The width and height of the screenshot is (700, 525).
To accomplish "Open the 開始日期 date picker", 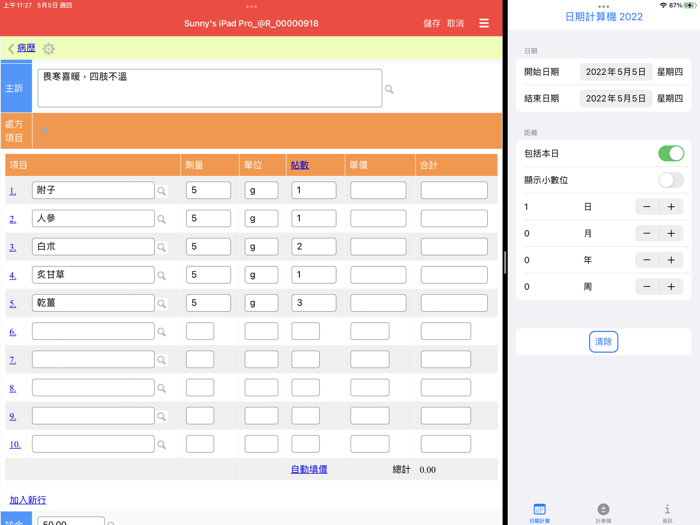I will tap(616, 72).
